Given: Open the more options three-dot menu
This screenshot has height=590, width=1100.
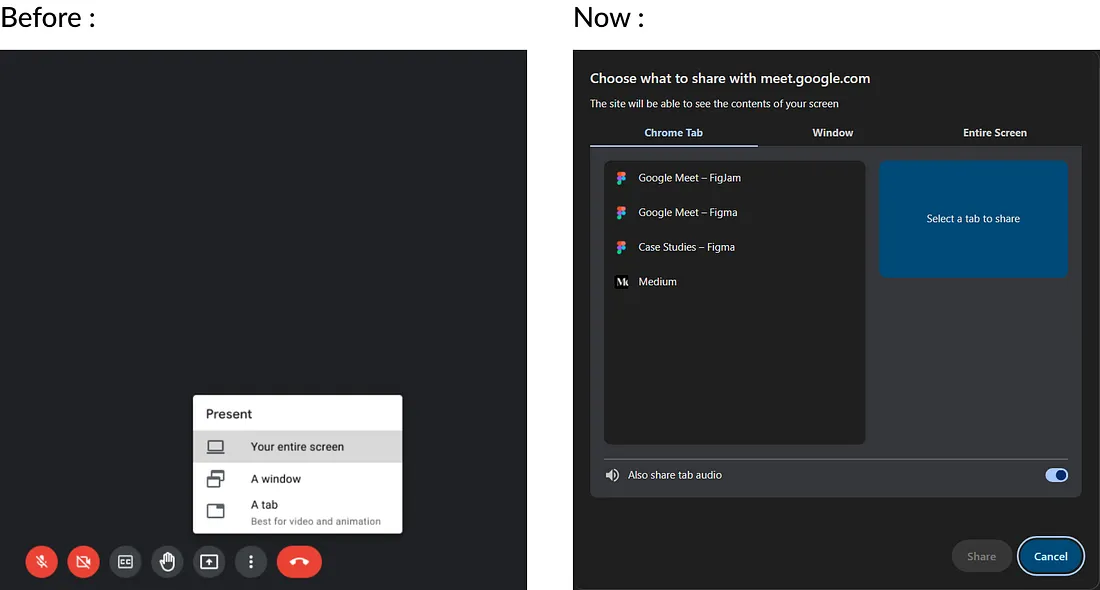Looking at the screenshot, I should 251,561.
